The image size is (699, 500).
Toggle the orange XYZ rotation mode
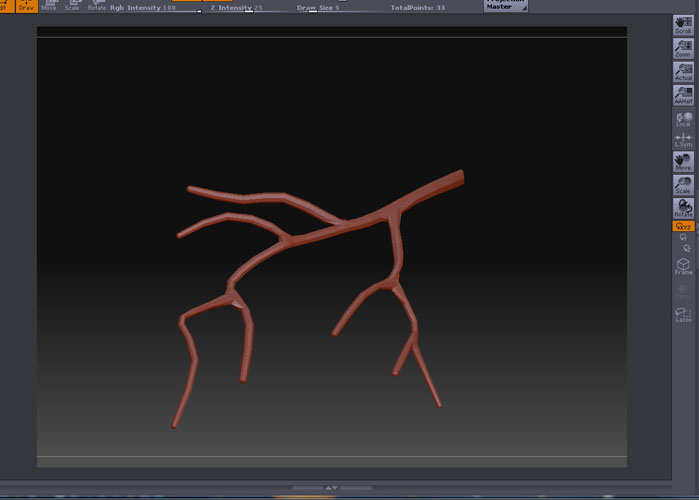[x=683, y=226]
